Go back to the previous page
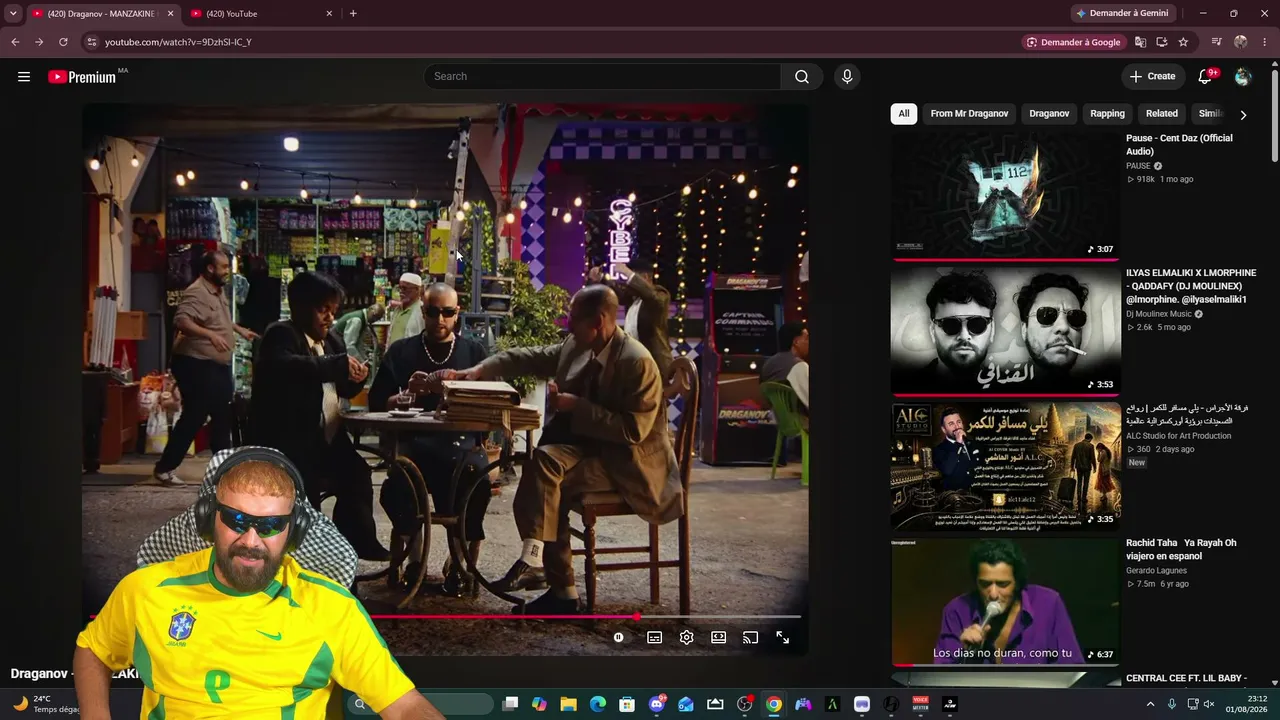Screen dimensions: 1280x720 15,42
